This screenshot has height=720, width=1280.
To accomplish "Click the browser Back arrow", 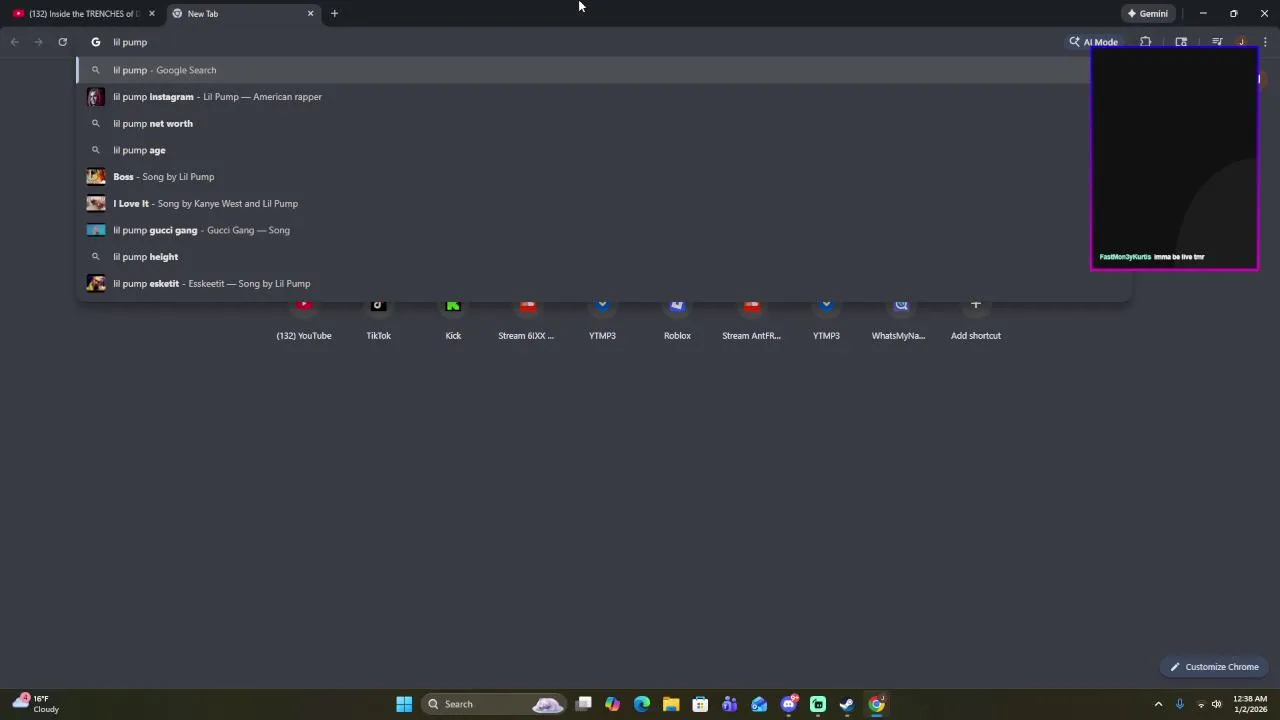I will pyautogui.click(x=14, y=42).
